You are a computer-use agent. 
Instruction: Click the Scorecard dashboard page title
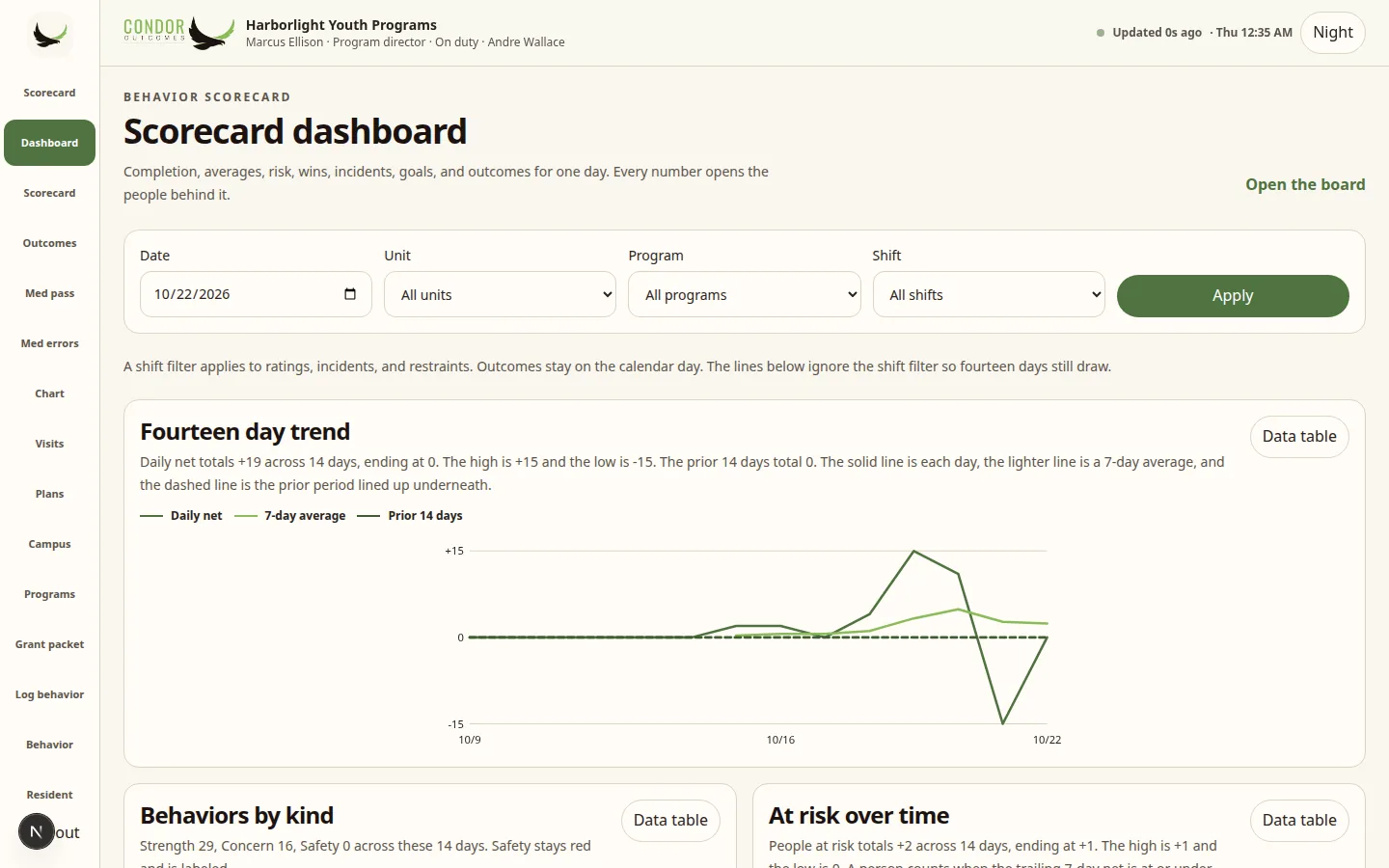pyautogui.click(x=295, y=131)
